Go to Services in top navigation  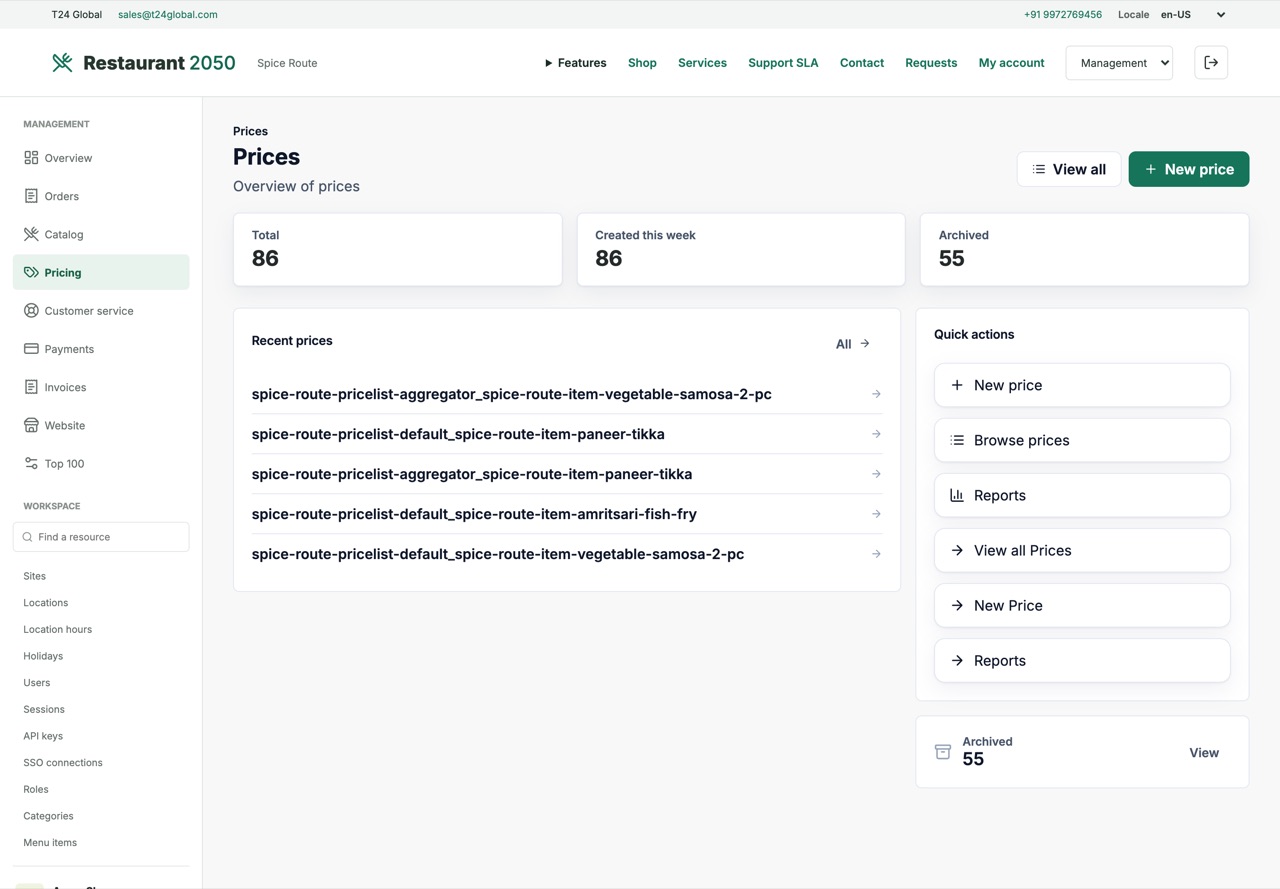(x=702, y=63)
